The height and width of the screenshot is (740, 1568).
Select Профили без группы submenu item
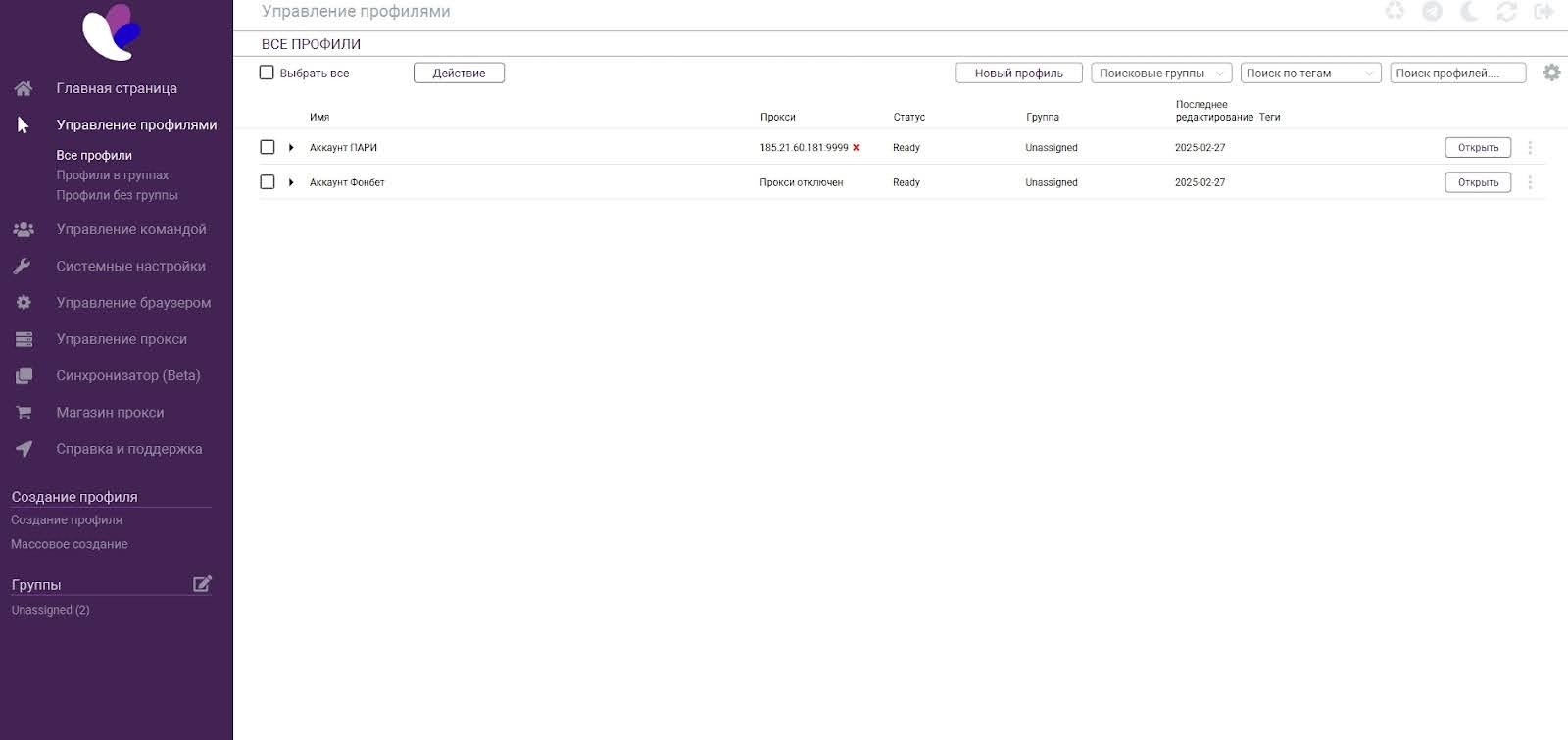click(x=118, y=195)
